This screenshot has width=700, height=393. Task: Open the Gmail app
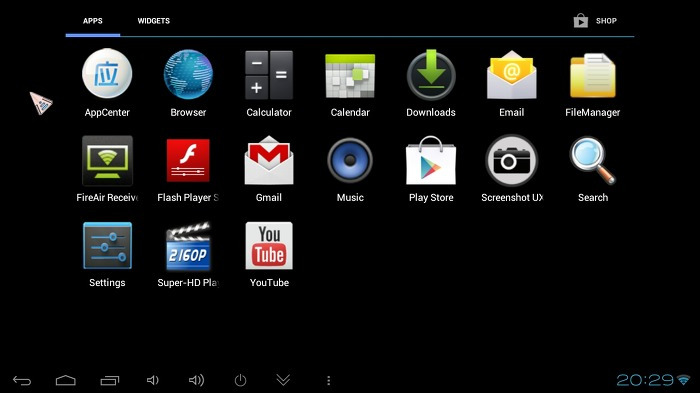click(269, 160)
